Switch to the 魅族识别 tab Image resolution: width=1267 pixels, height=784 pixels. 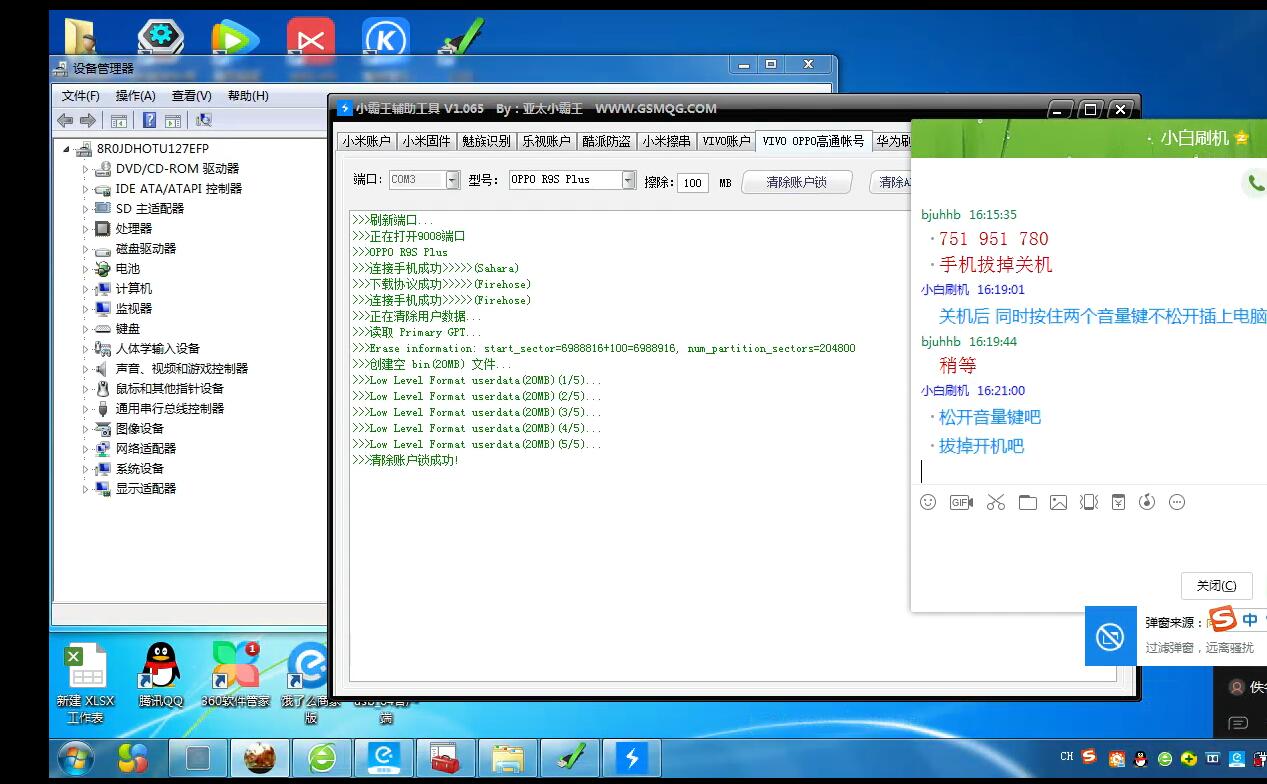pos(486,141)
